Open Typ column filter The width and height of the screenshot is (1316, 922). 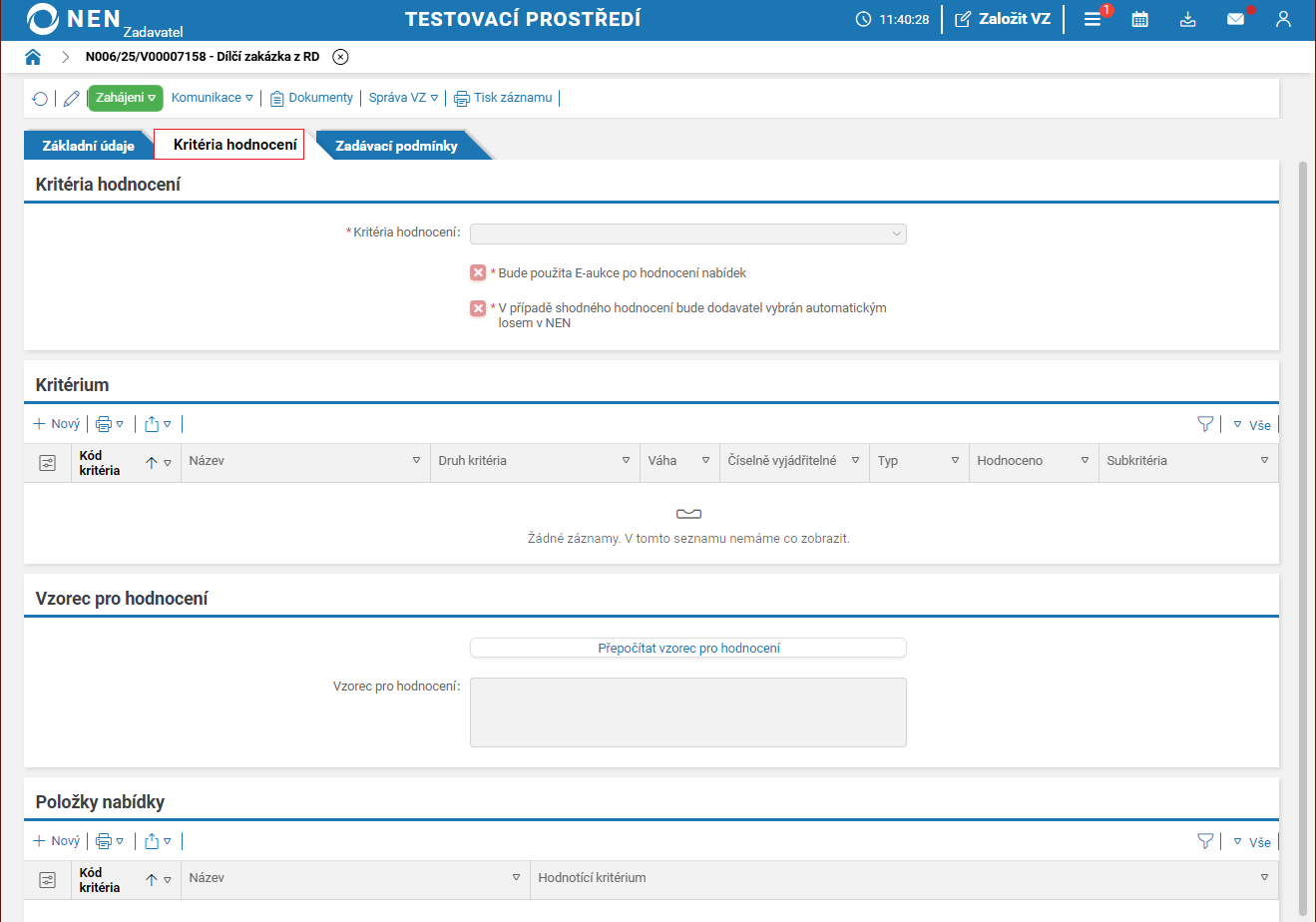coord(955,461)
